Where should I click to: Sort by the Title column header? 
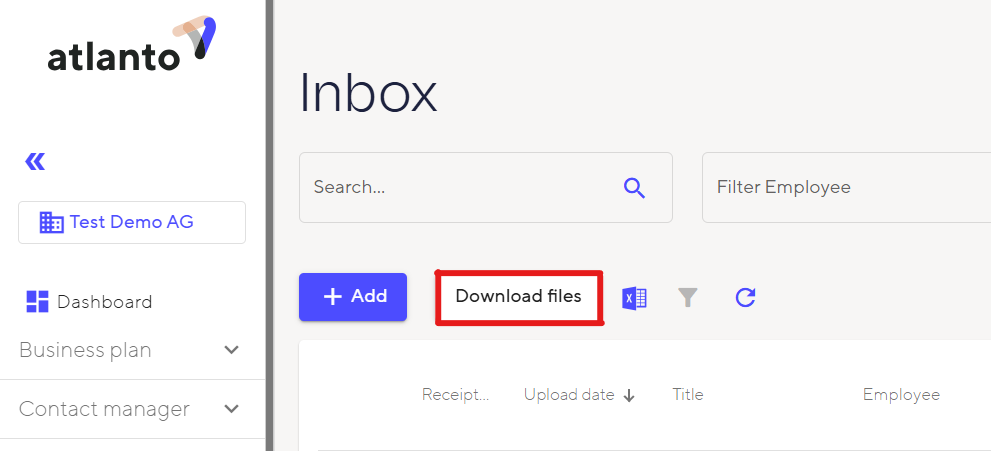tap(687, 395)
